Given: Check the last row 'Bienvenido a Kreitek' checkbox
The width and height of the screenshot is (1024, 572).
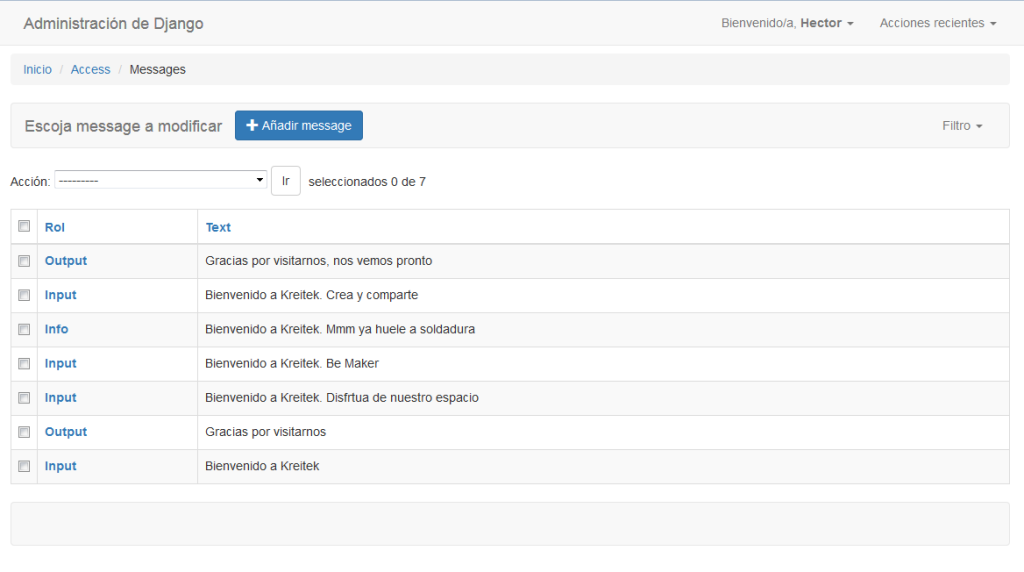Looking at the screenshot, I should coord(24,466).
